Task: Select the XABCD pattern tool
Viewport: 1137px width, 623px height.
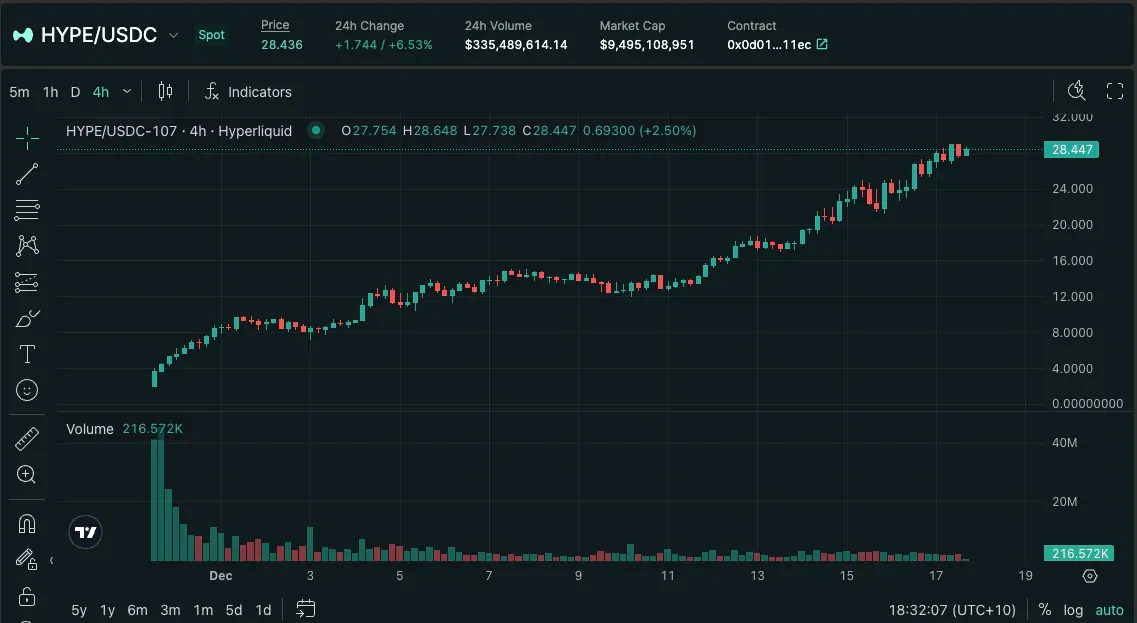Action: tap(27, 246)
